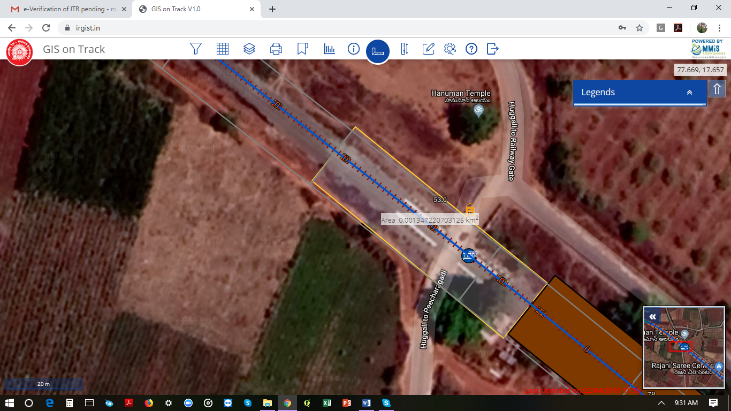Toggle the active measure tool

[x=378, y=51]
